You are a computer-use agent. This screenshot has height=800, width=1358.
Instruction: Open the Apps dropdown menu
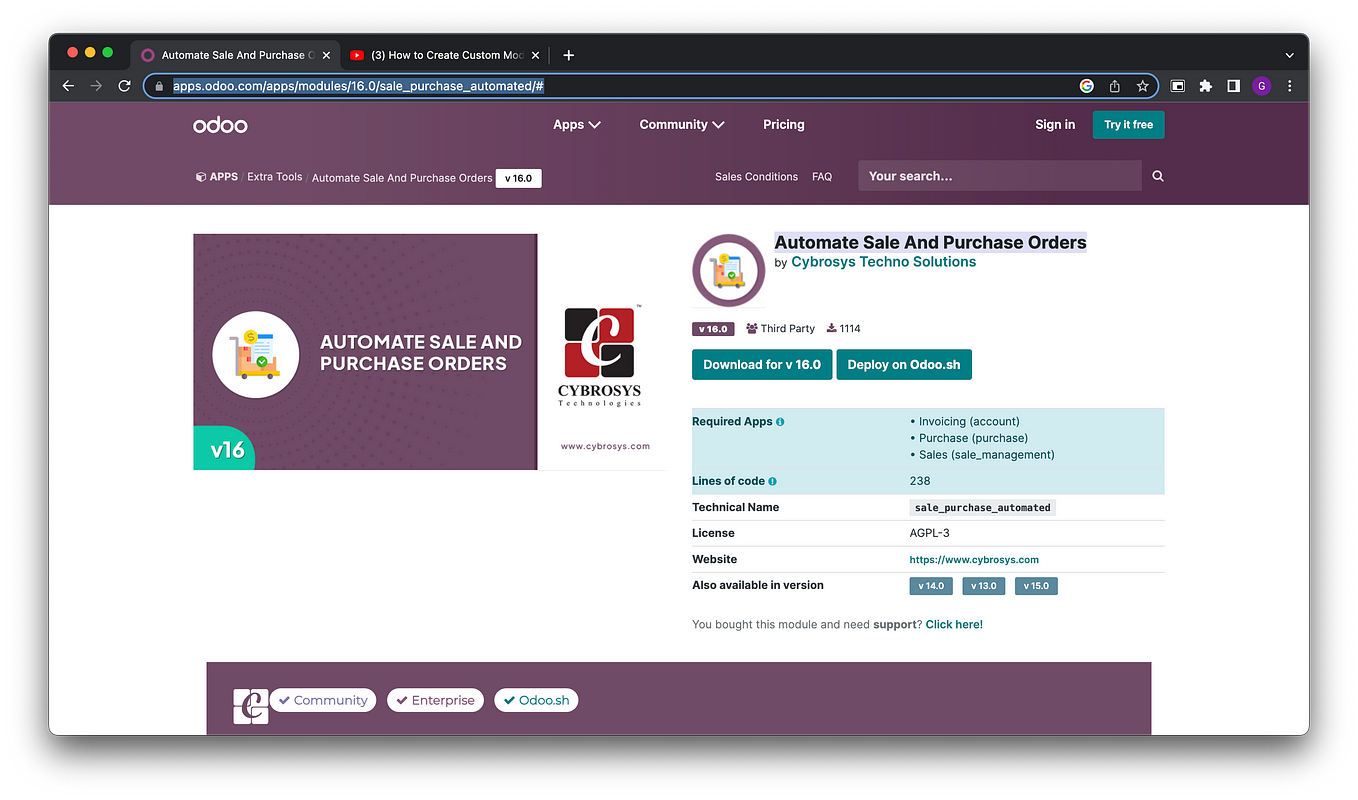(577, 125)
